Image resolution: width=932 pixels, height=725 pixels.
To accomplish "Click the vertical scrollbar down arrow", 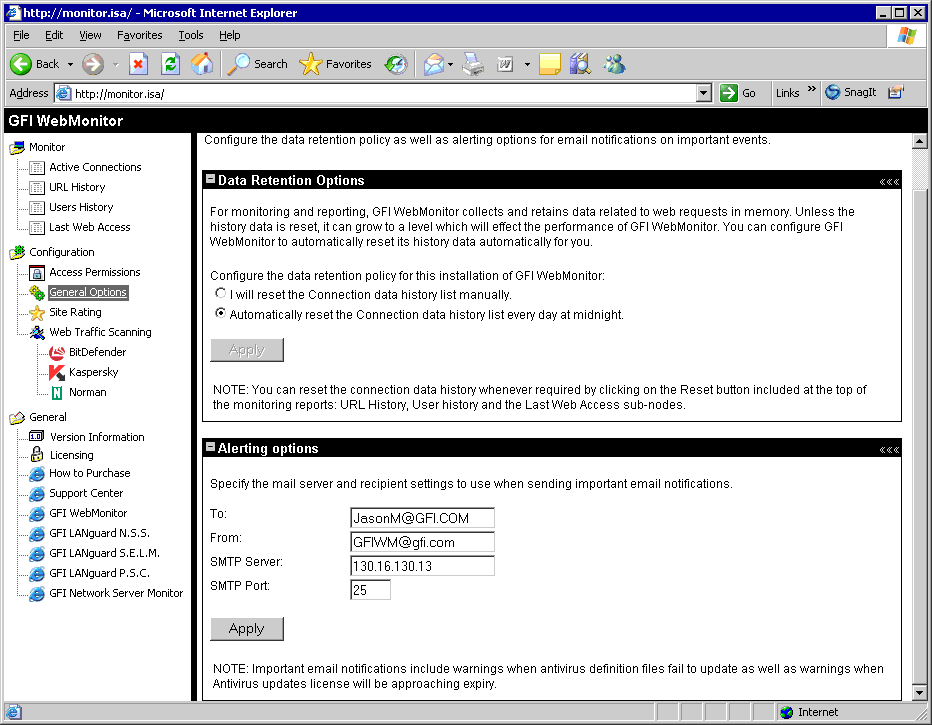I will [919, 692].
